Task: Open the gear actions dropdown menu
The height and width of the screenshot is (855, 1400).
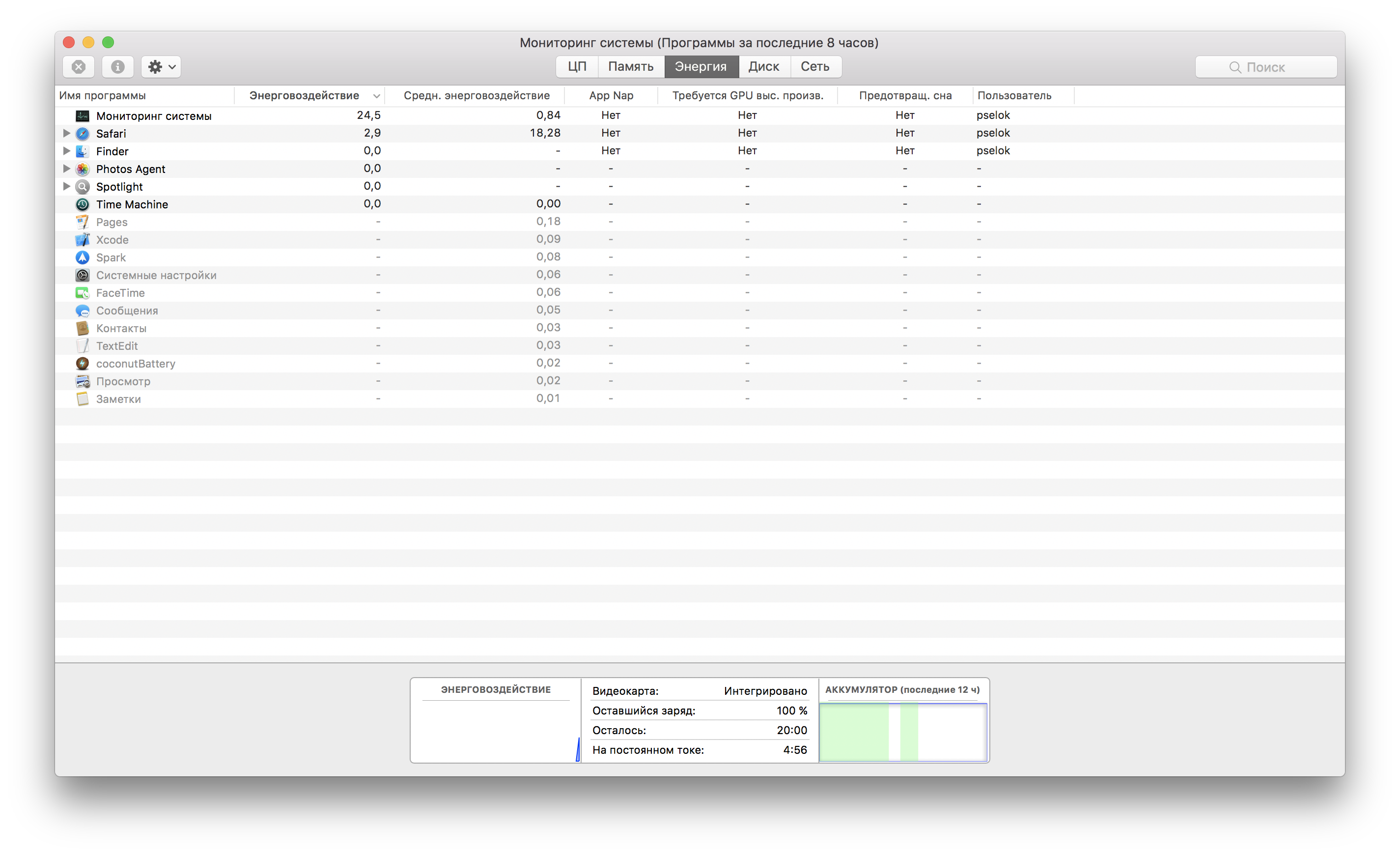Action: (161, 66)
